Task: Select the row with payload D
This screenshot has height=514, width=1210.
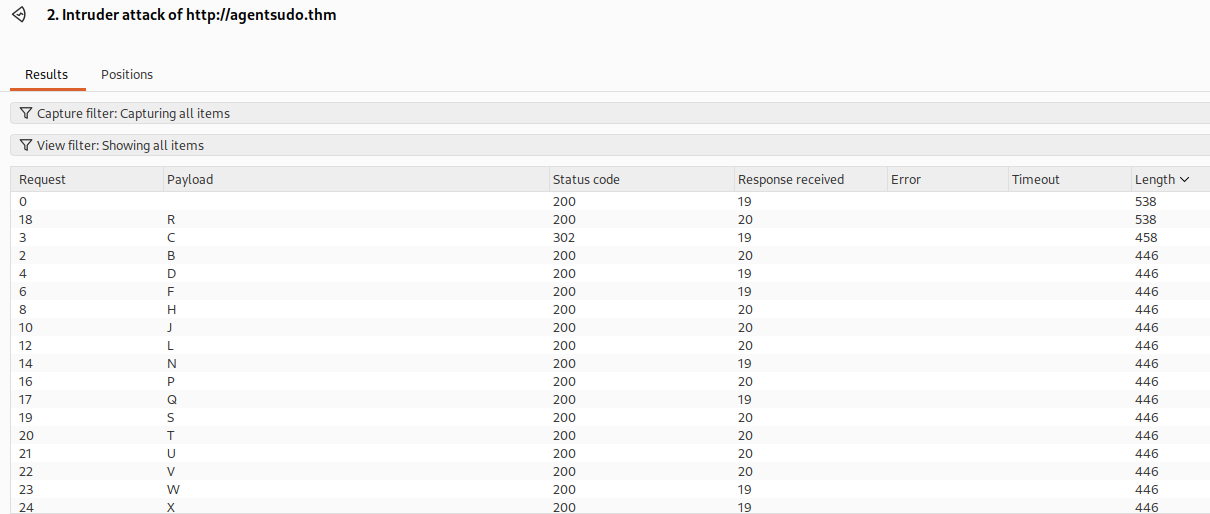Action: click(x=610, y=273)
